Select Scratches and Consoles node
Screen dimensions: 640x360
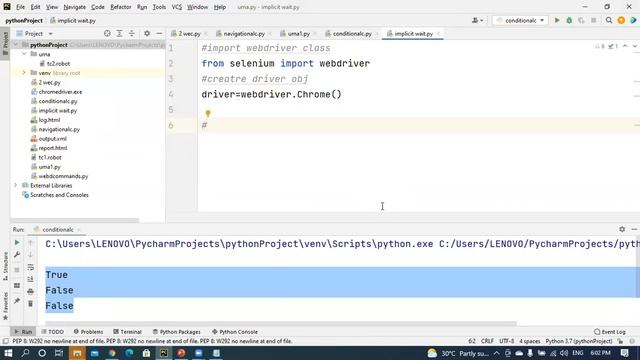click(x=59, y=195)
